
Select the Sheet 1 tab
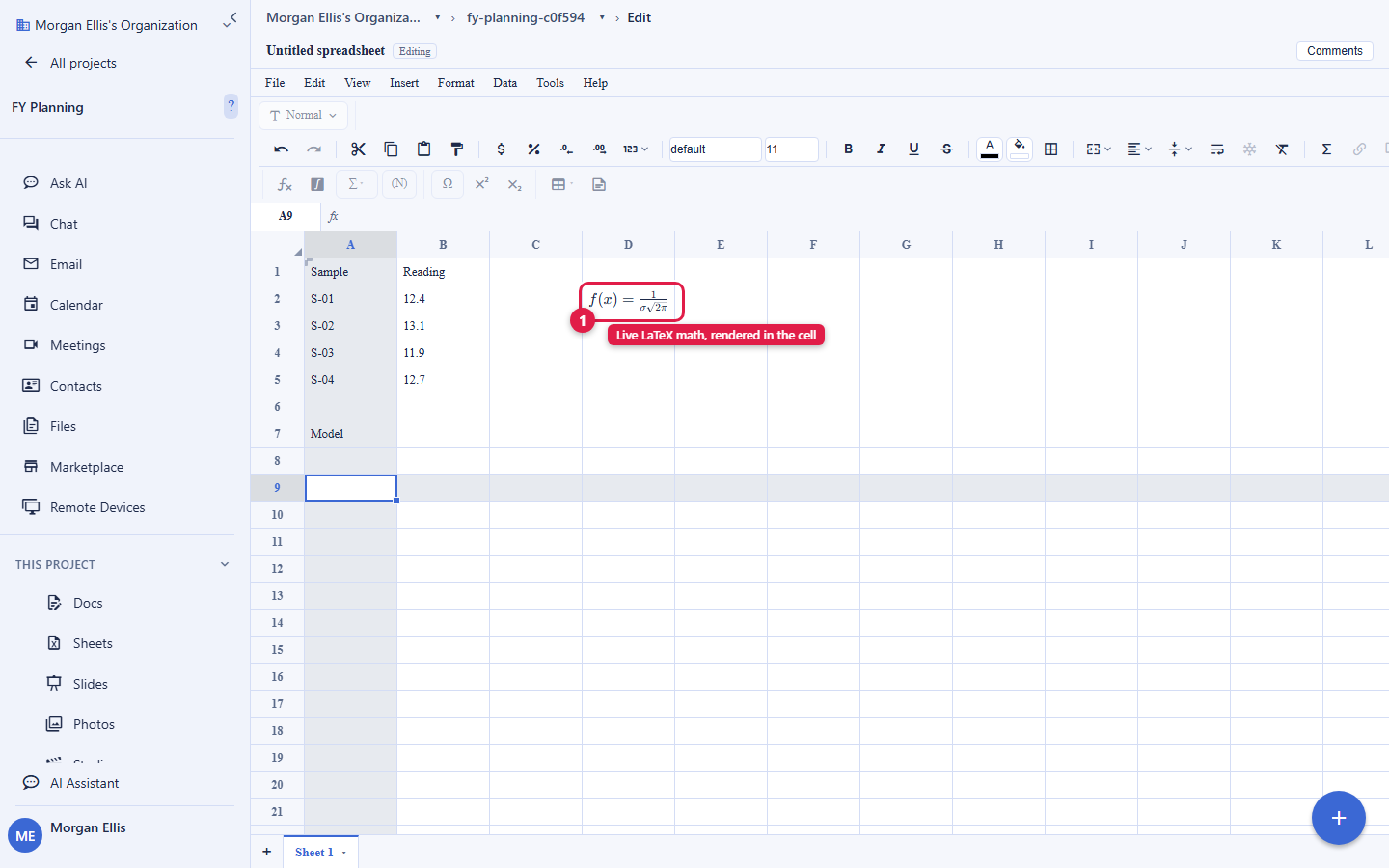[x=320, y=852]
